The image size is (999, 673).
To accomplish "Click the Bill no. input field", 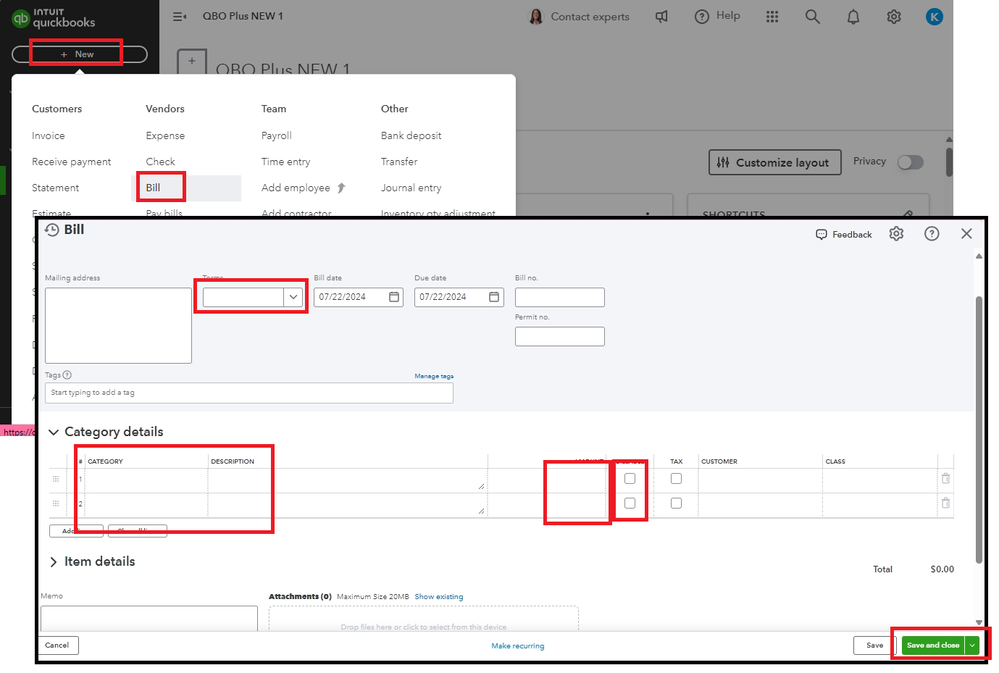I will pyautogui.click(x=559, y=297).
